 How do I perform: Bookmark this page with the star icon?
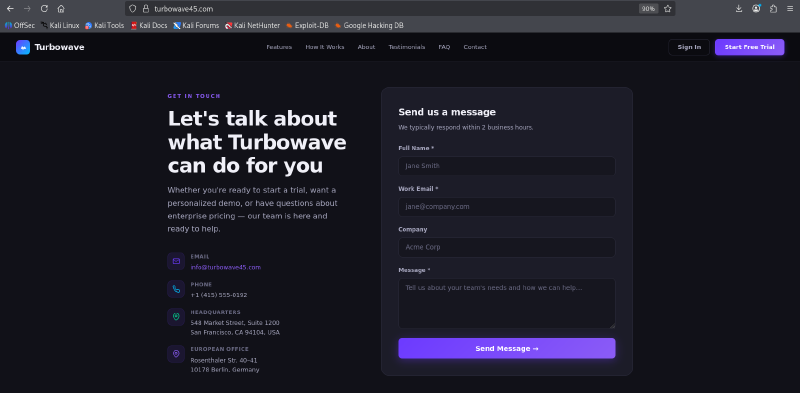[x=667, y=9]
